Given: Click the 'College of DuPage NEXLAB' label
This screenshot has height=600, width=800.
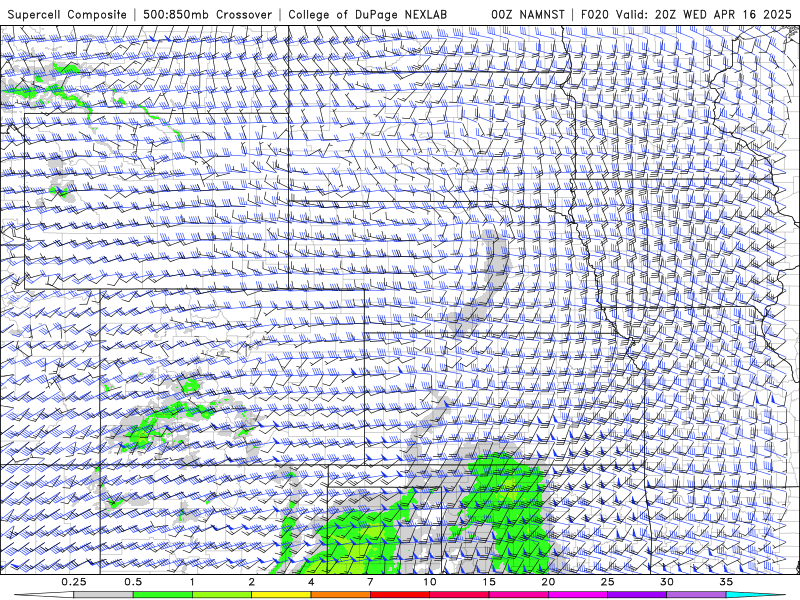Looking at the screenshot, I should (x=367, y=14).
